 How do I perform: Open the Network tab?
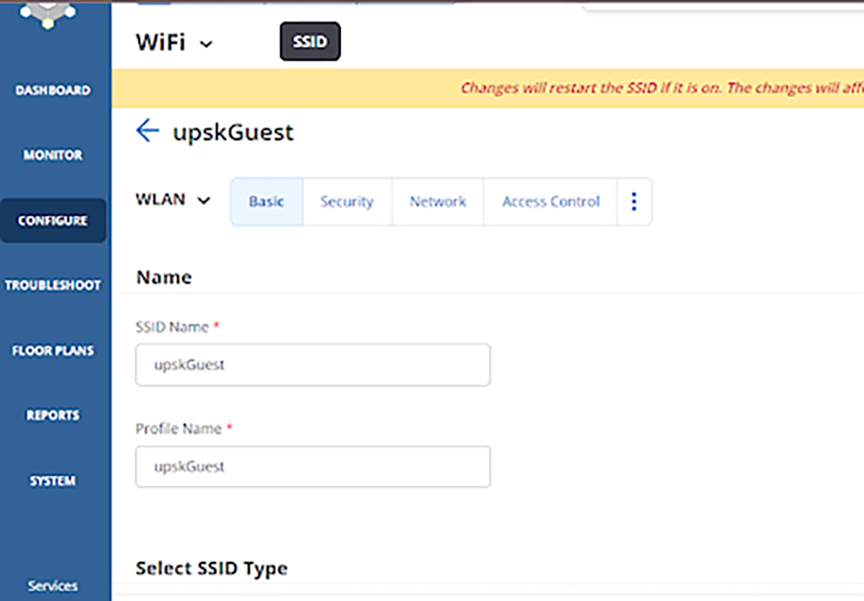438,200
